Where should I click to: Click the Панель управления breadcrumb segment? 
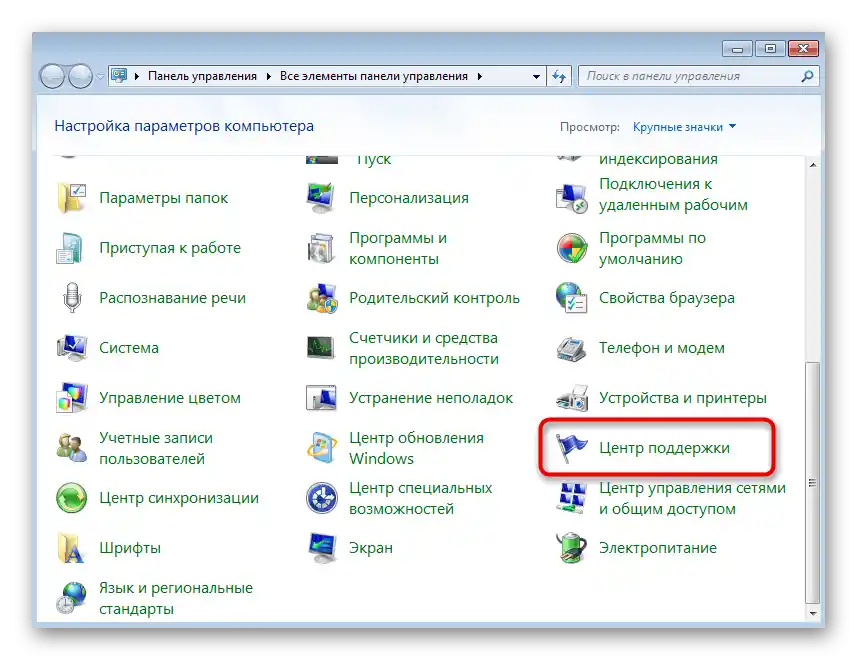(x=202, y=76)
